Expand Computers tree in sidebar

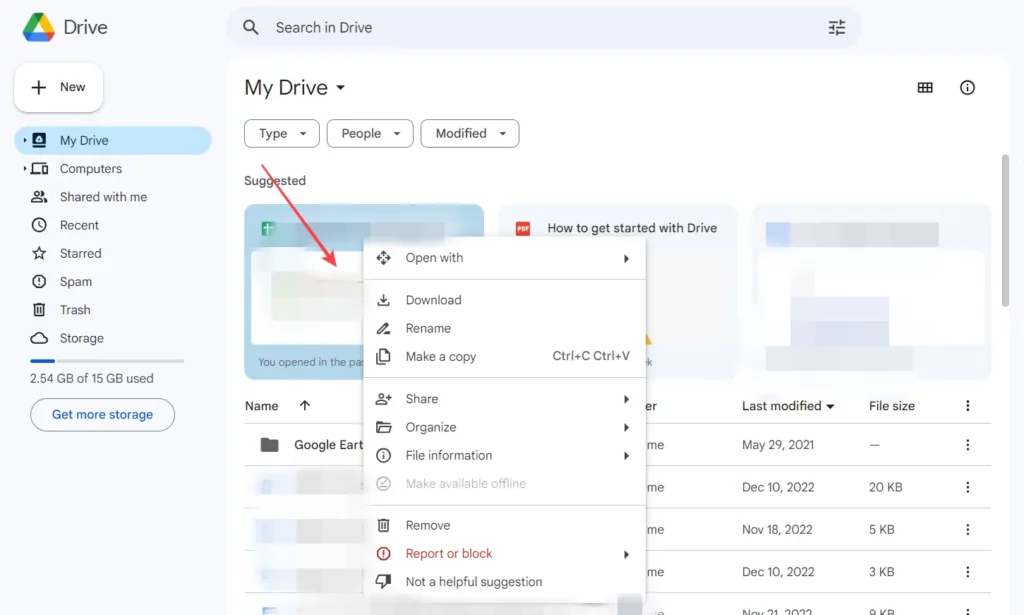24,168
